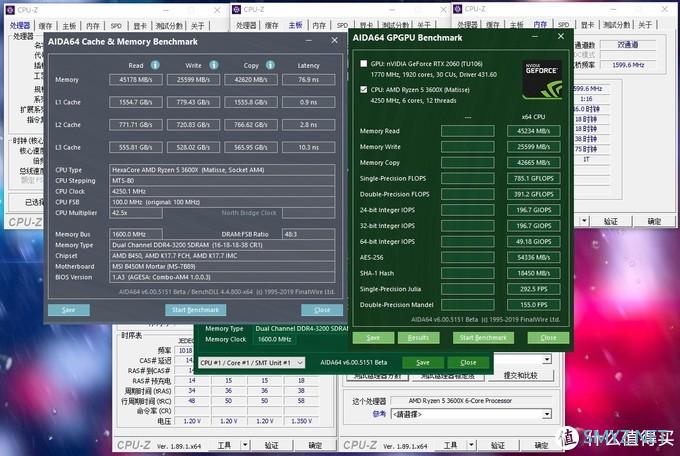Expand 工具 dropdown arrow in bottom-left CPU-Z
680x456 pixels.
click(x=245, y=445)
